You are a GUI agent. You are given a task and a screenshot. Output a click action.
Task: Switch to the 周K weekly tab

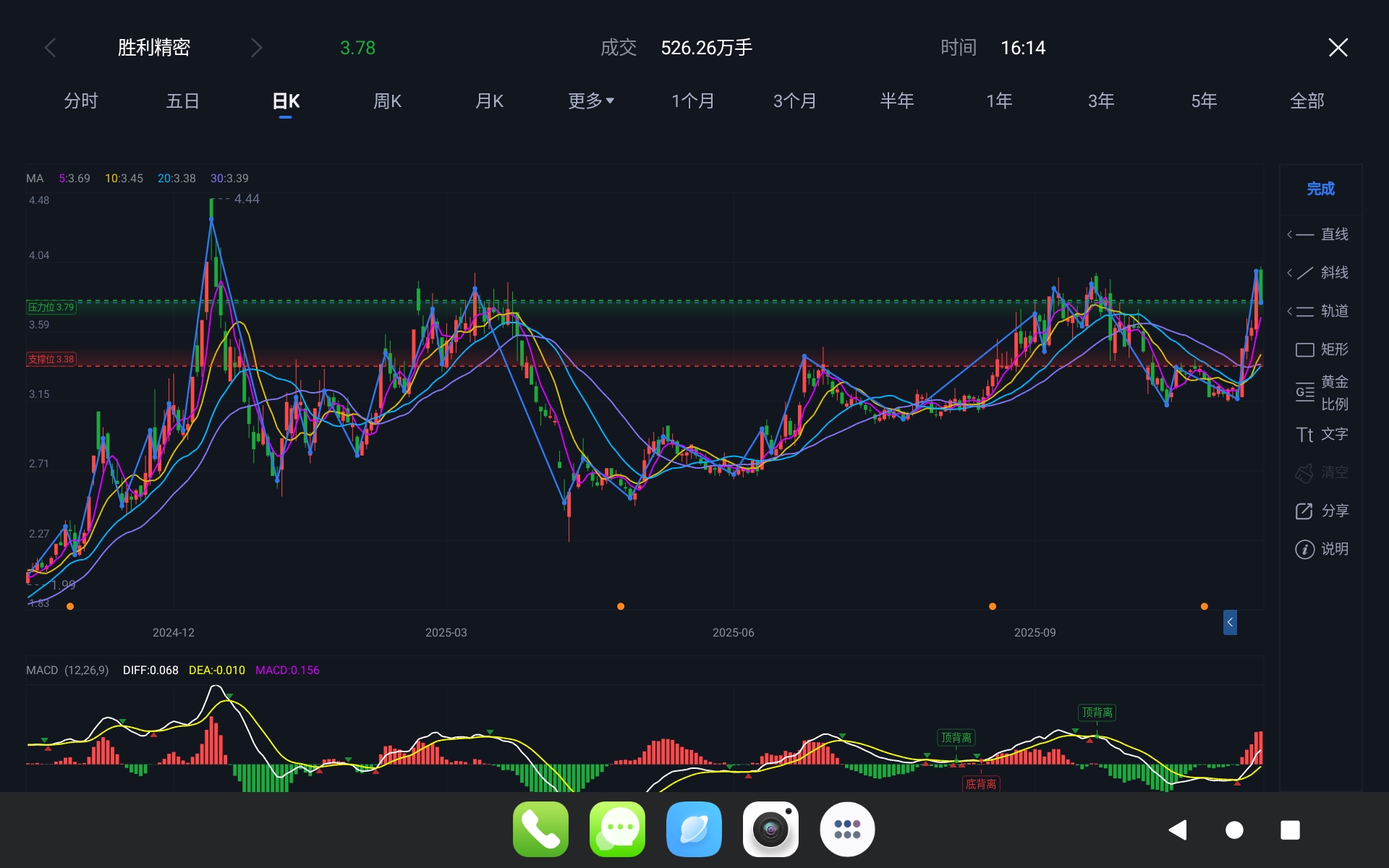[387, 101]
